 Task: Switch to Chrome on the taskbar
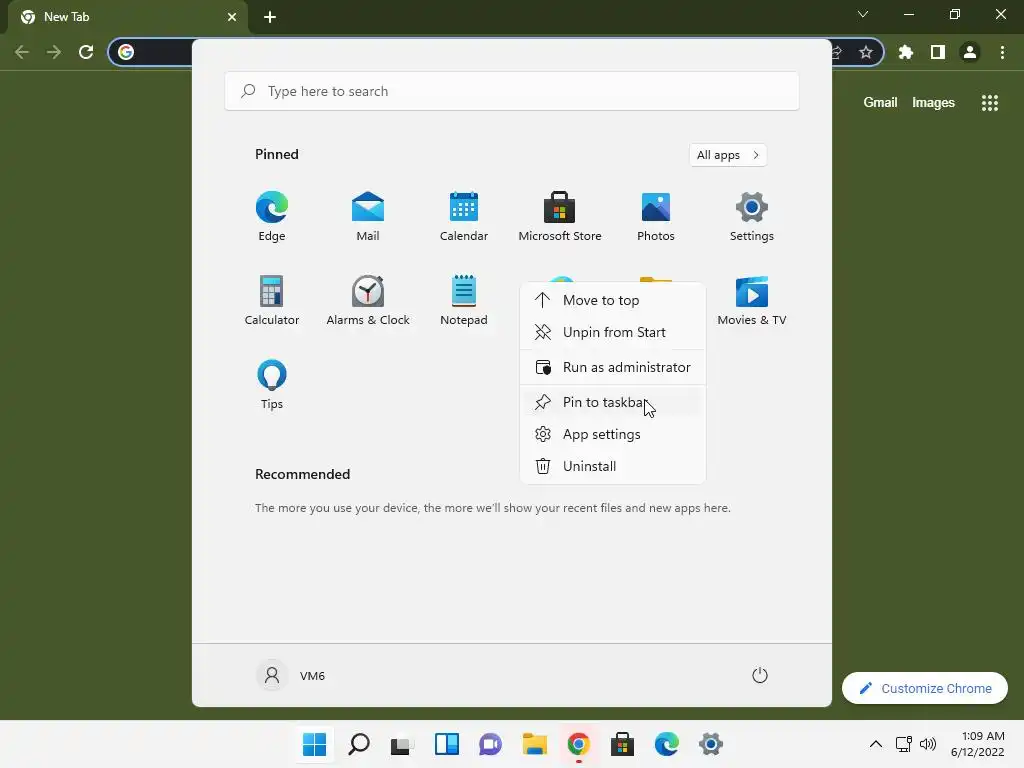579,744
